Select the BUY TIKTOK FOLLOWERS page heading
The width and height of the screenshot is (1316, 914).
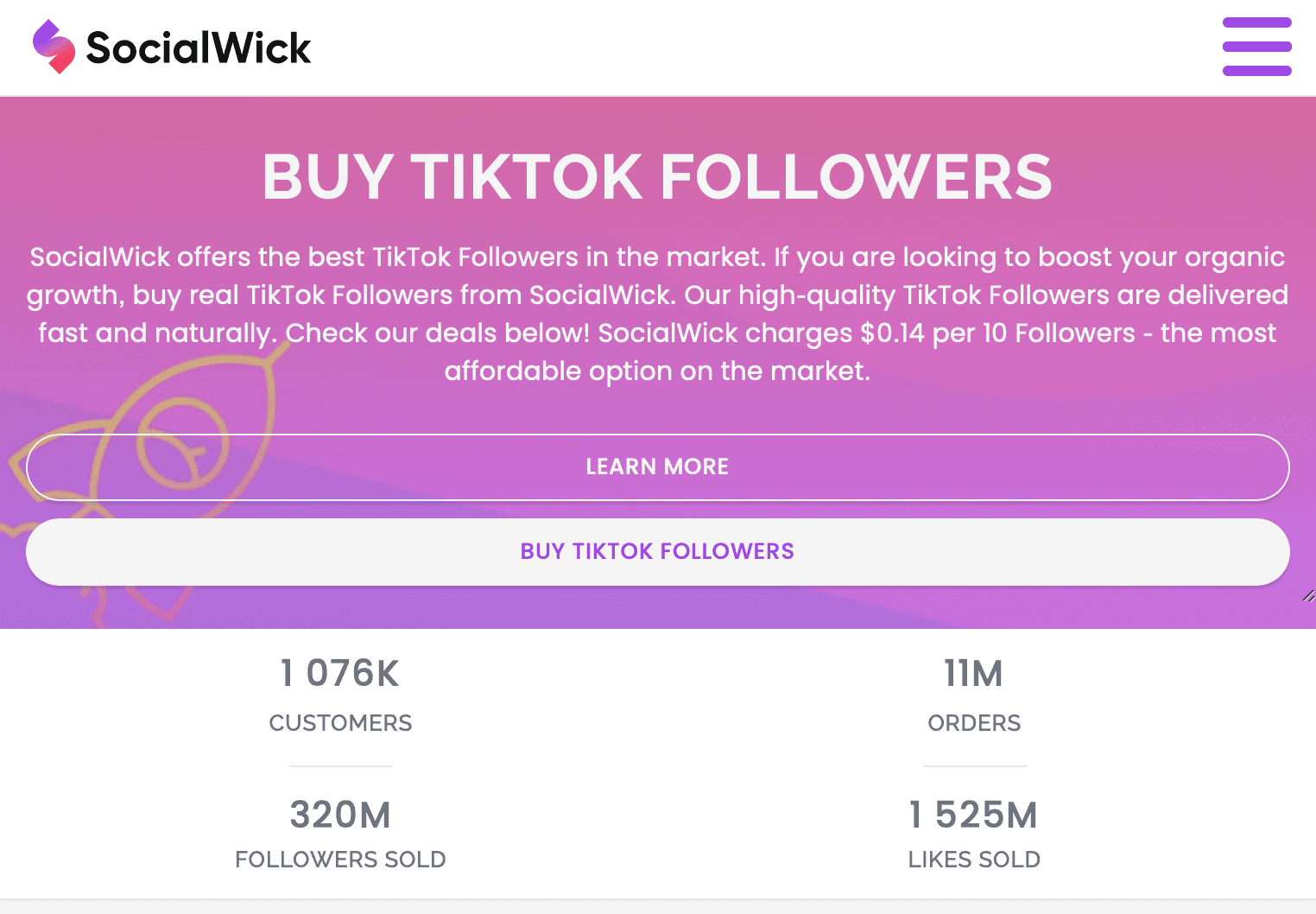657,177
